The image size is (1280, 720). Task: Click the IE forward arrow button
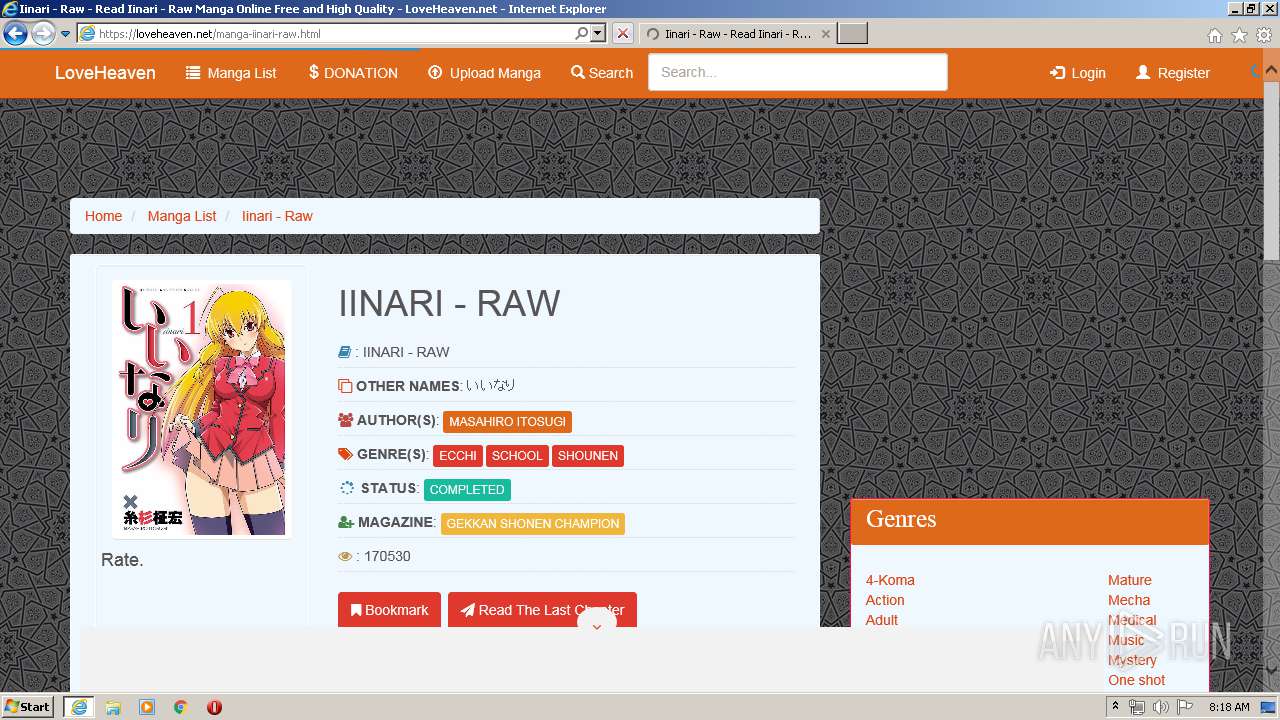[43, 33]
